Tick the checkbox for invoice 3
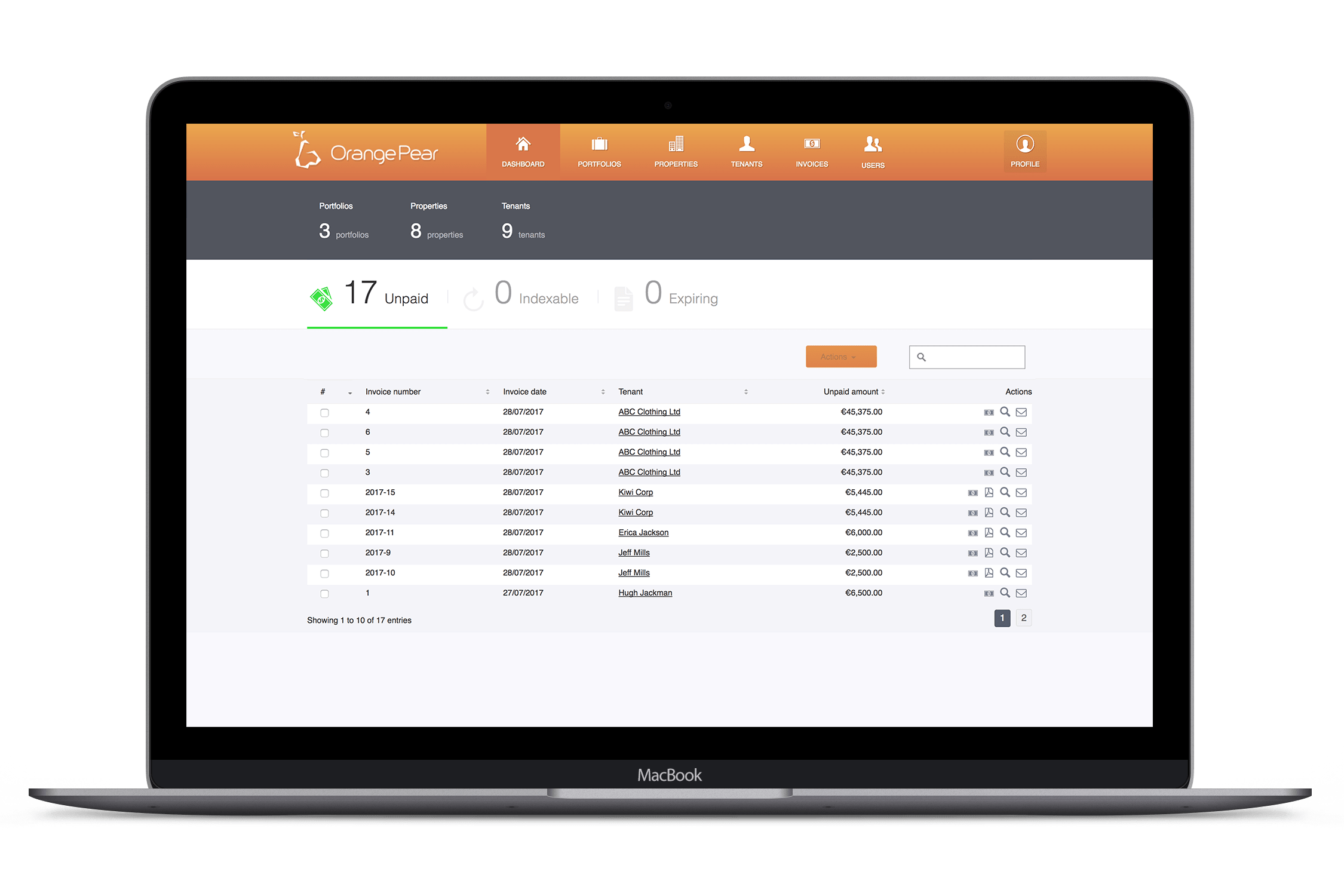This screenshot has height=896, width=1344. tap(324, 473)
